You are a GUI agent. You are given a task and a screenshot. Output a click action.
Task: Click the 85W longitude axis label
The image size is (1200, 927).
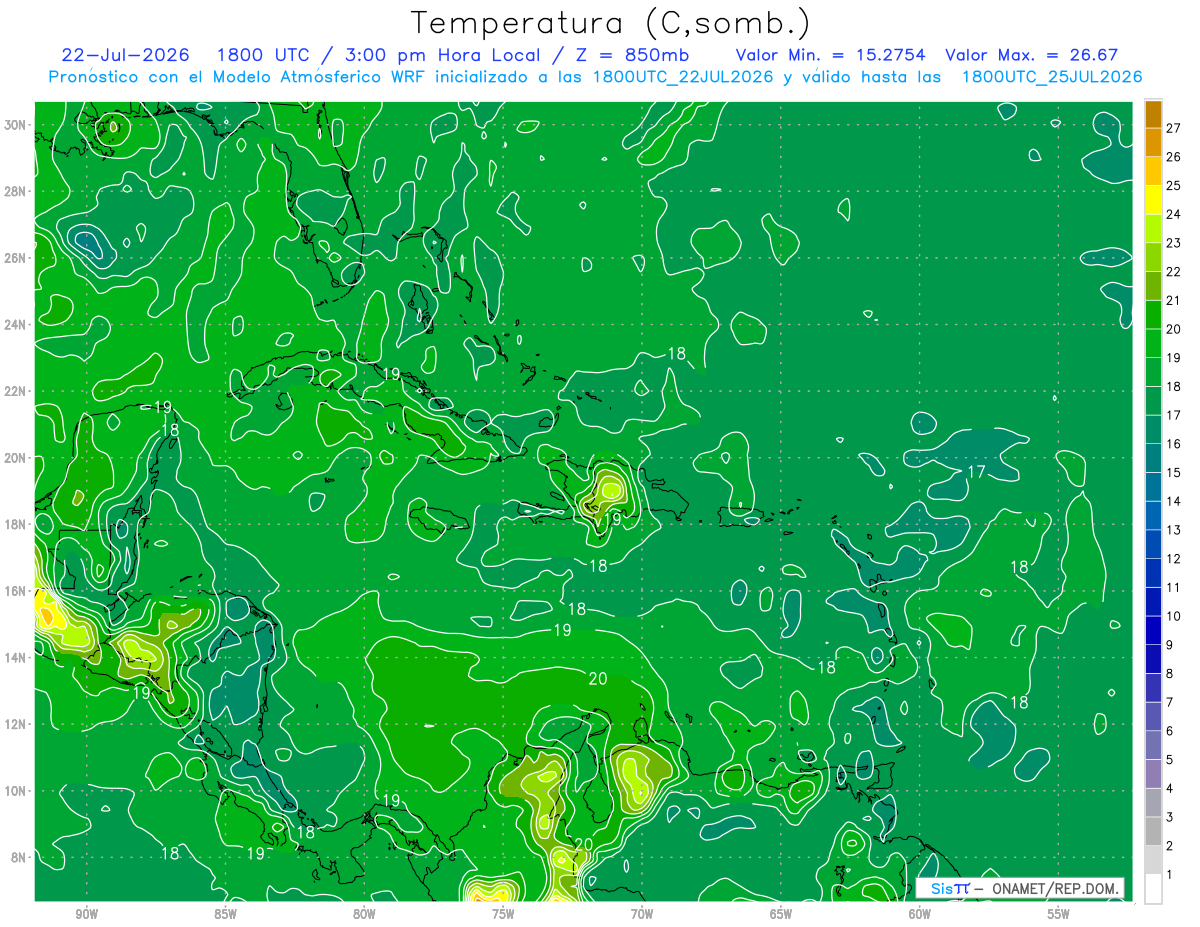(225, 914)
